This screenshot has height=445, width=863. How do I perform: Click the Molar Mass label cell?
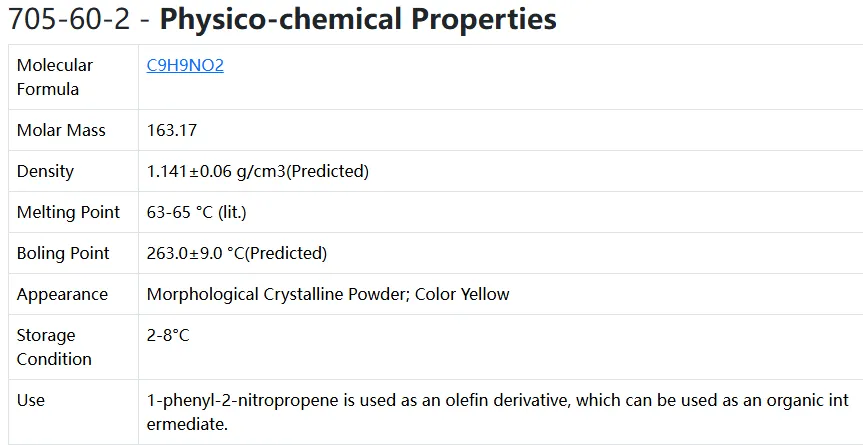74,130
